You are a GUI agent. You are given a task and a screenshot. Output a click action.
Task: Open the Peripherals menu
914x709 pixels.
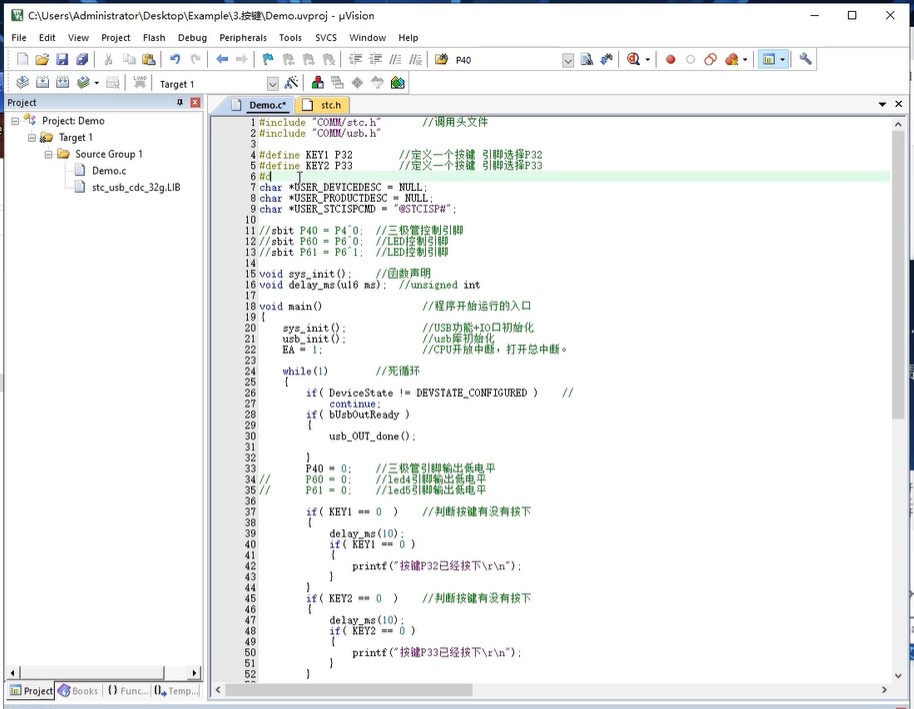[243, 37]
